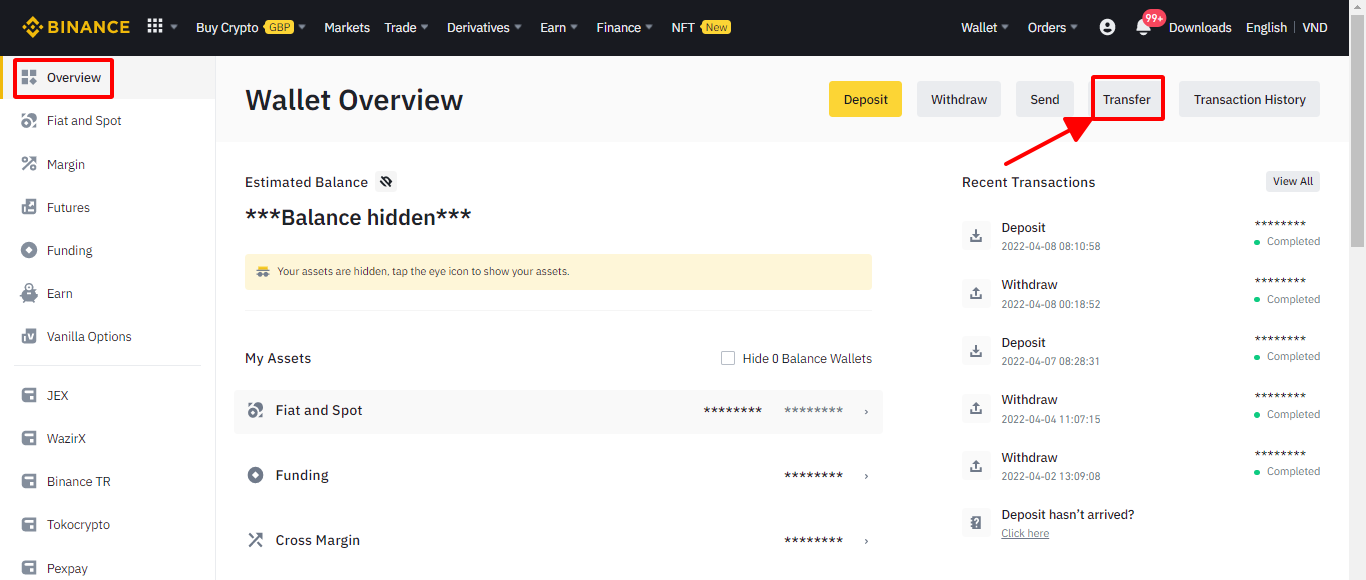Click the Withdraw button
The height and width of the screenshot is (580, 1366).
(x=959, y=99)
